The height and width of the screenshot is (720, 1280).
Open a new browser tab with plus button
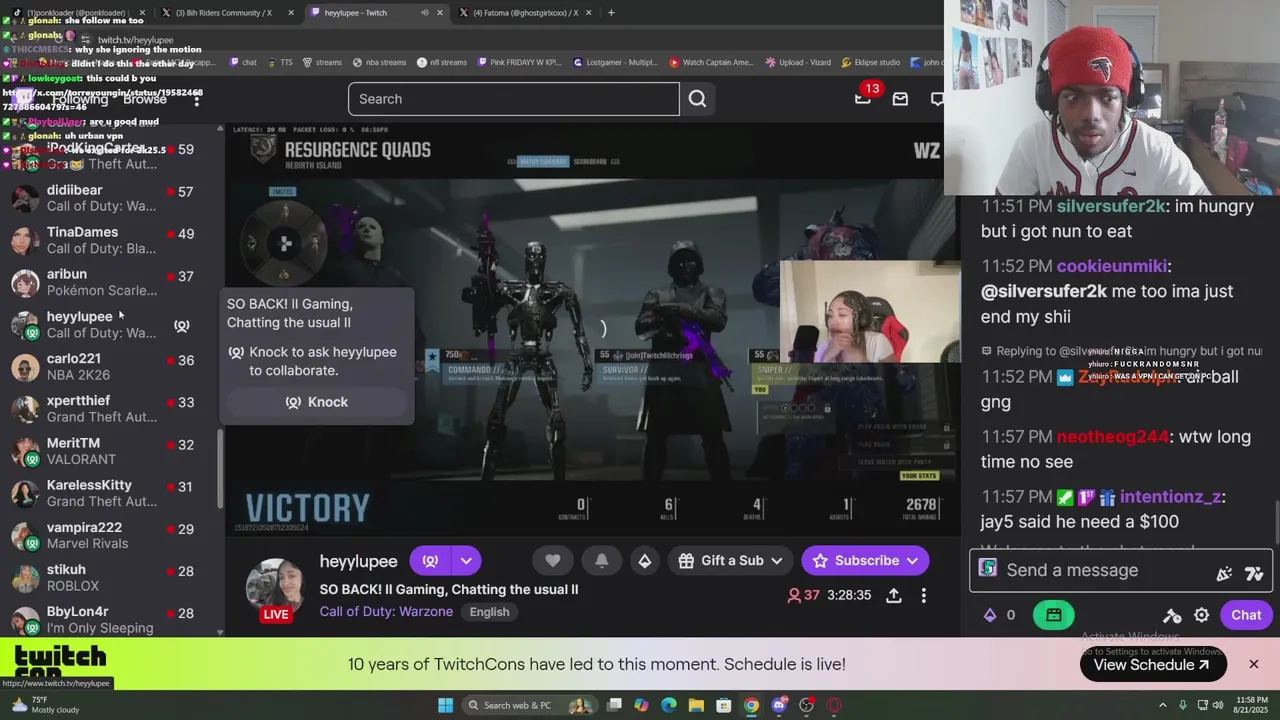tap(611, 12)
